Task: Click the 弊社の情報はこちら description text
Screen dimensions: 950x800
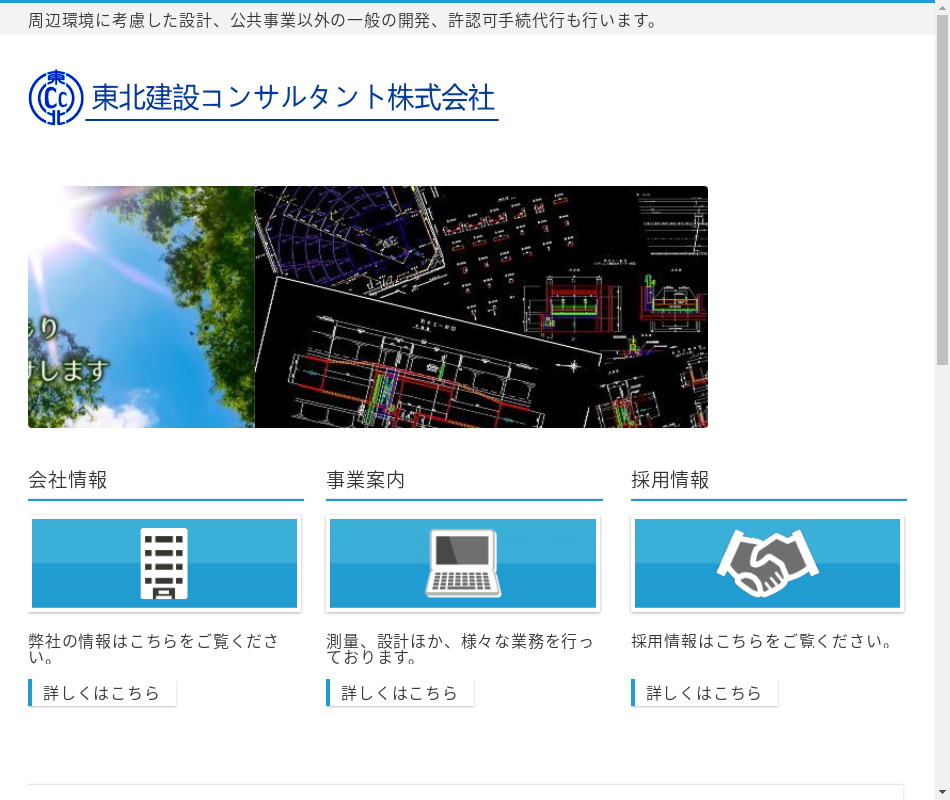Action: click(153, 649)
